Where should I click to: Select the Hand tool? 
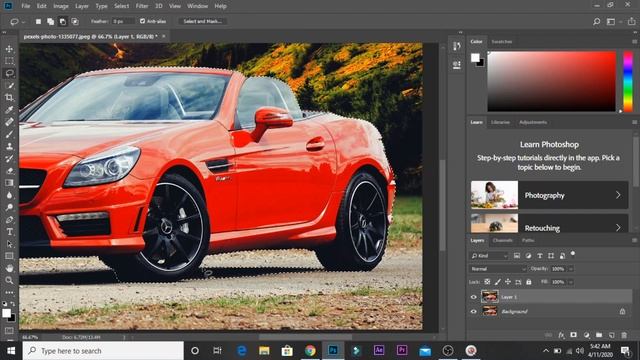(x=9, y=268)
